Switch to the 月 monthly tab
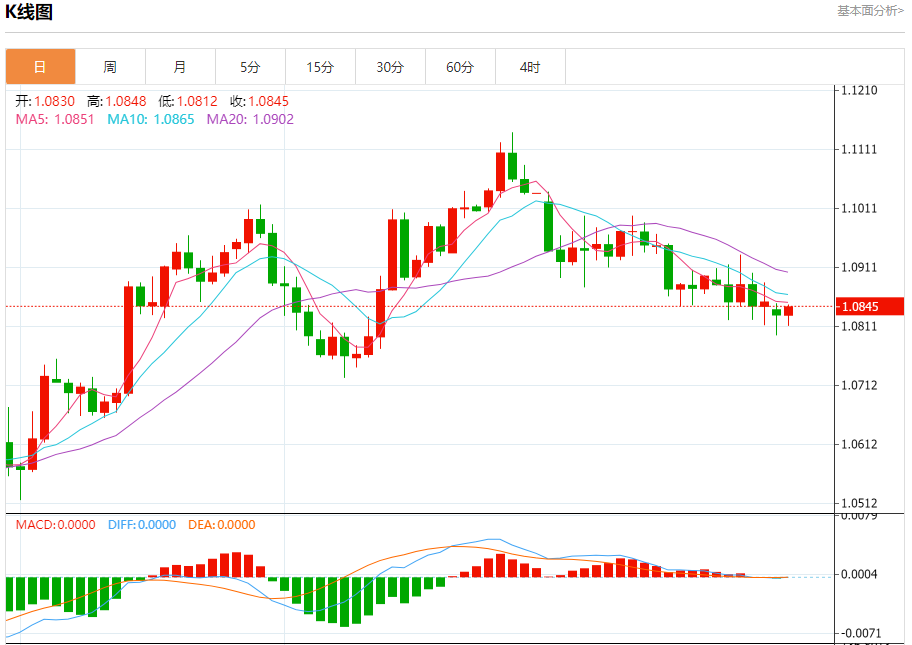Image resolution: width=912 pixels, height=645 pixels. [180, 67]
